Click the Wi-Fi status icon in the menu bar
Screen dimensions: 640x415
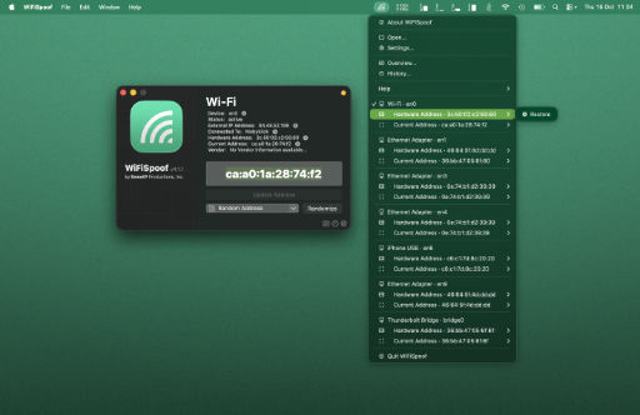pyautogui.click(x=505, y=7)
